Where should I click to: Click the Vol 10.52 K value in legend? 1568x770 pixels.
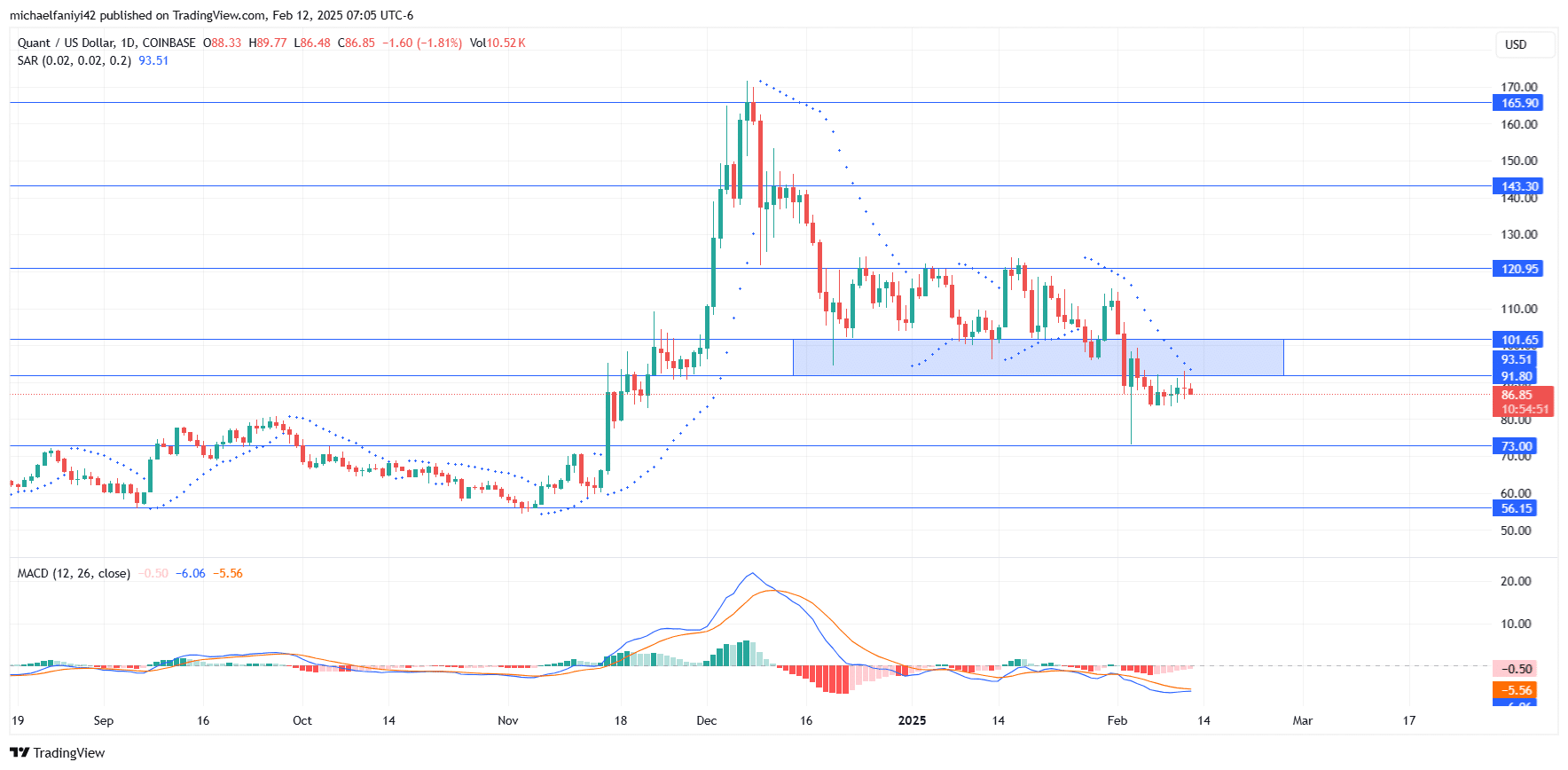pyautogui.click(x=498, y=43)
